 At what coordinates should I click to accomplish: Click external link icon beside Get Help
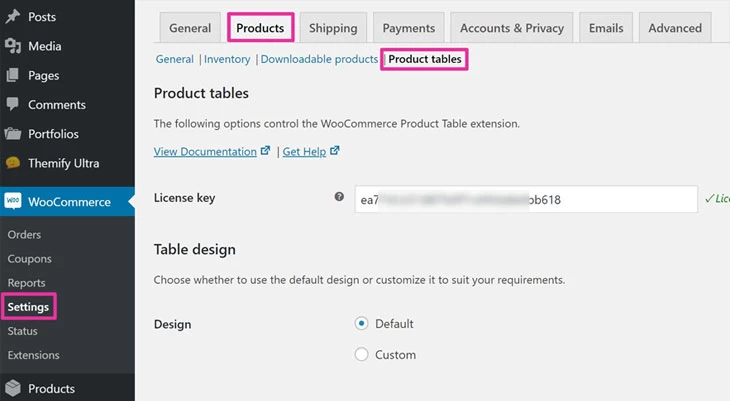334,150
